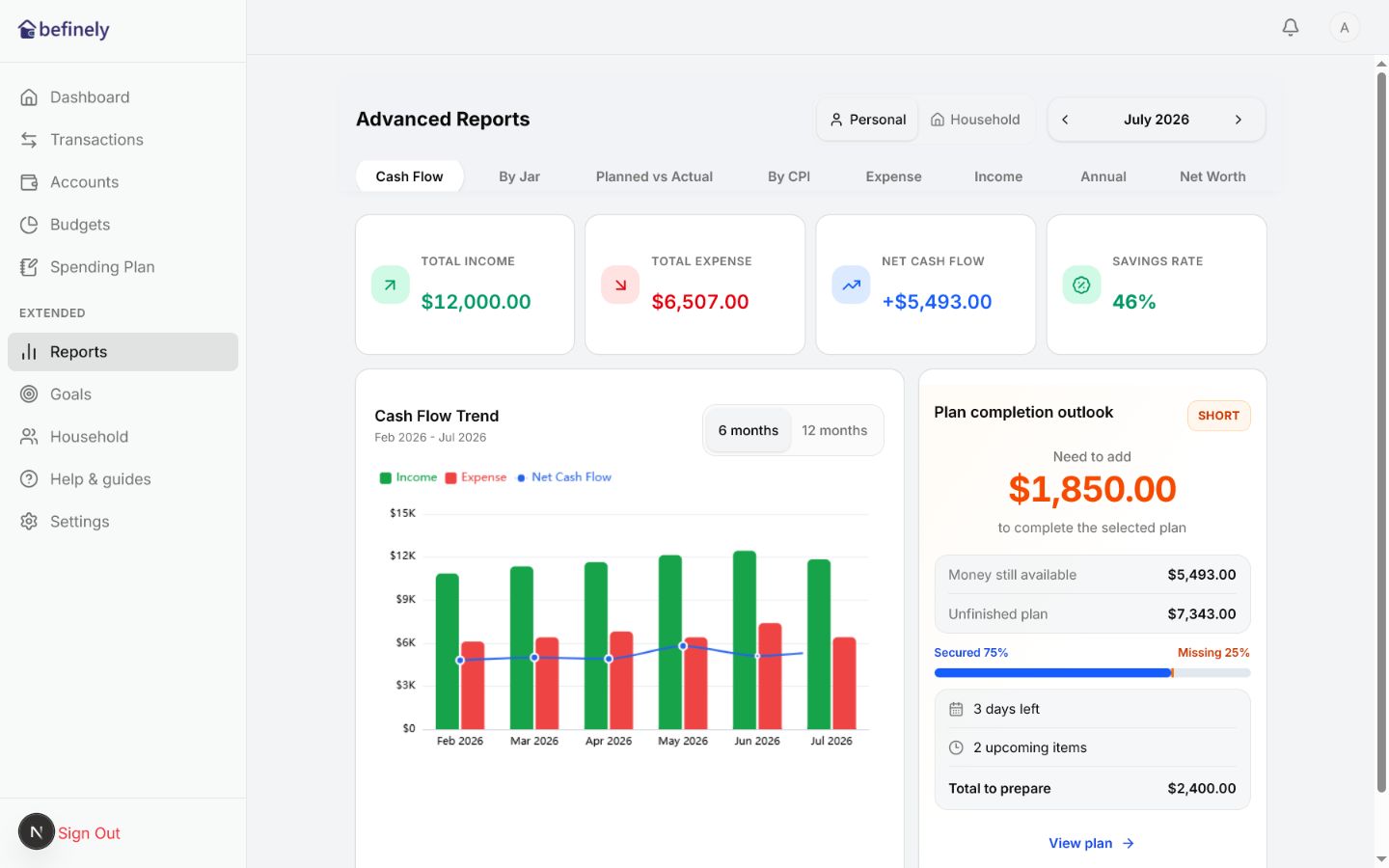1389x868 pixels.
Task: Open Dashboard in sidebar
Action: click(123, 97)
